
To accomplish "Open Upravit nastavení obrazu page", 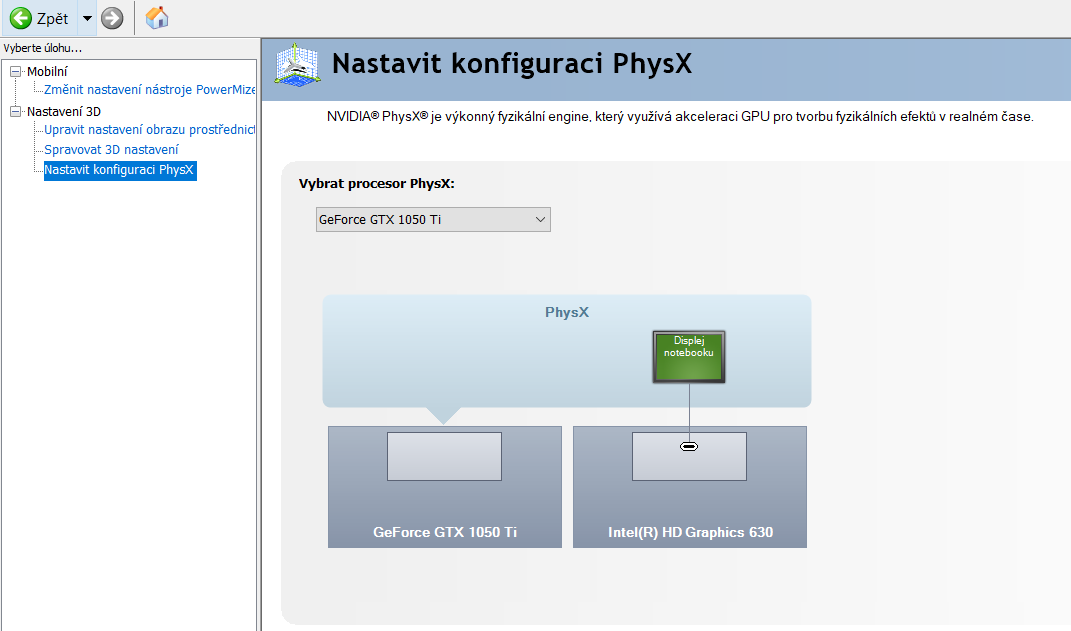I will (x=149, y=130).
